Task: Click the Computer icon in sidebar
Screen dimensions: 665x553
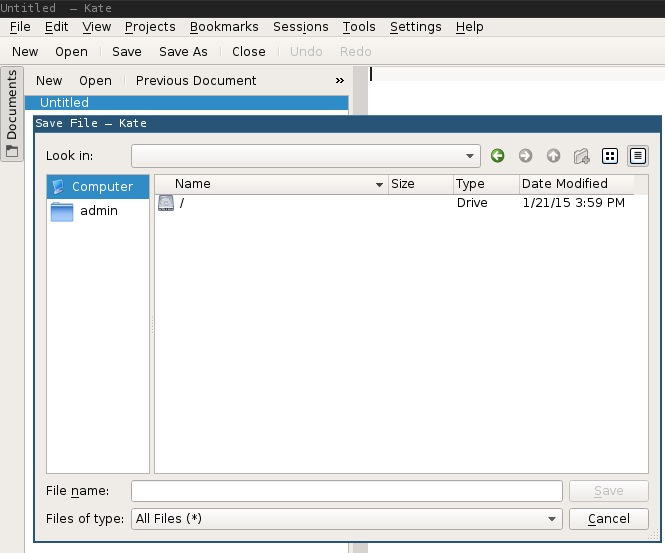Action: [x=59, y=187]
